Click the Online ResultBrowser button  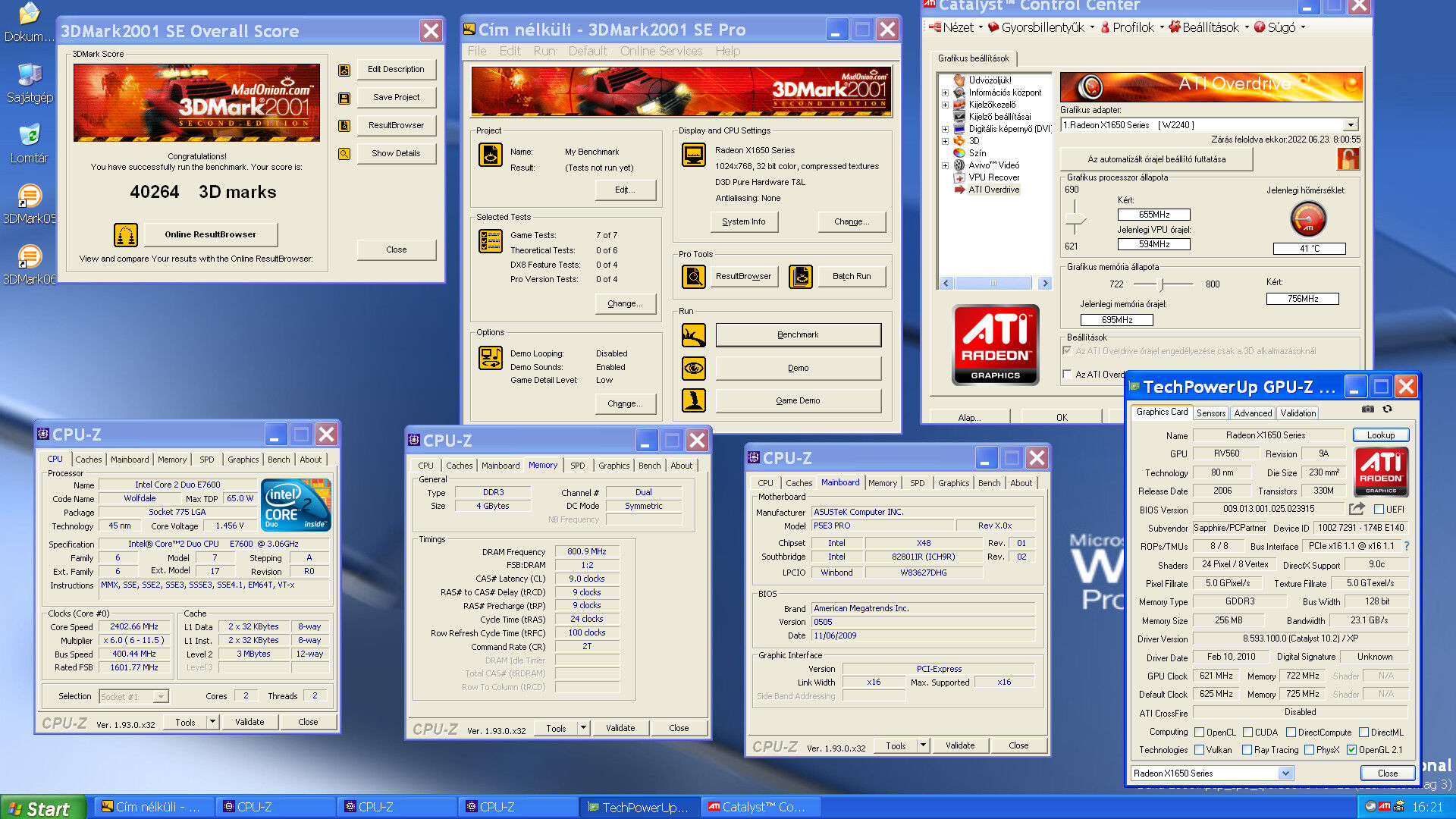click(211, 235)
